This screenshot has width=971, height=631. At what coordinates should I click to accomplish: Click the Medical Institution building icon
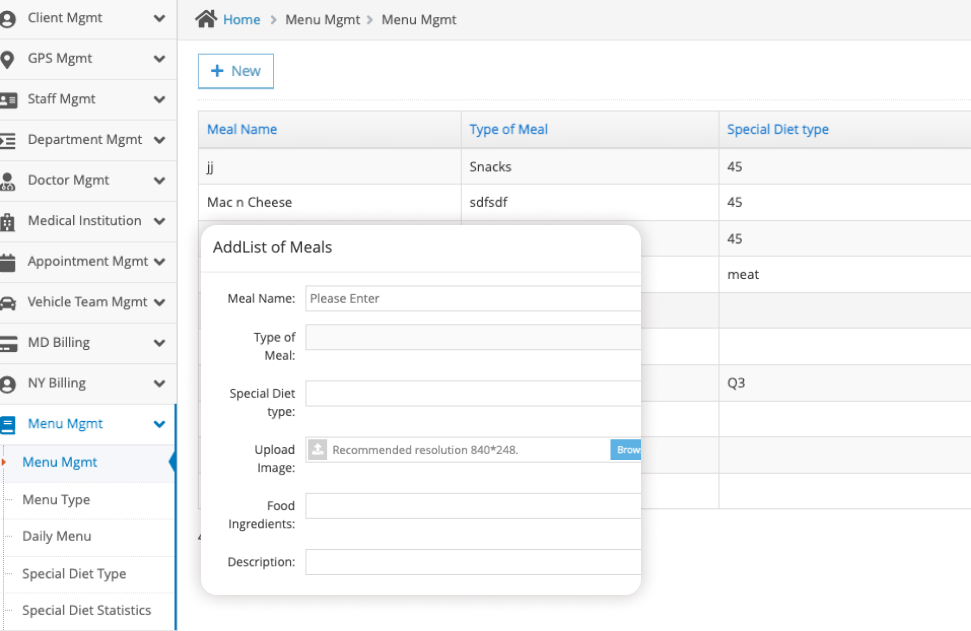[x=8, y=222]
